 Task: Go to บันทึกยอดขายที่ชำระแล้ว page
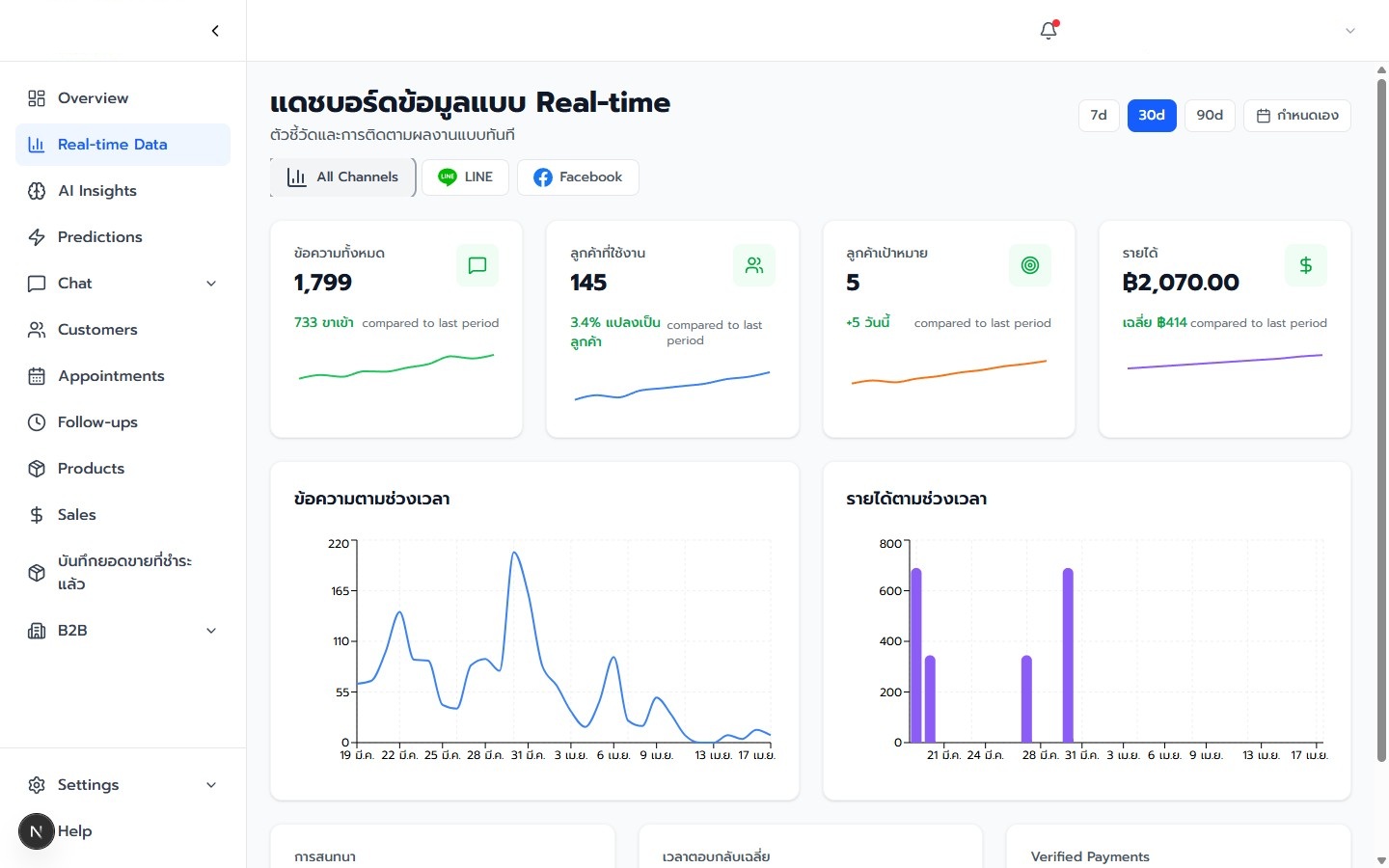coord(123,573)
